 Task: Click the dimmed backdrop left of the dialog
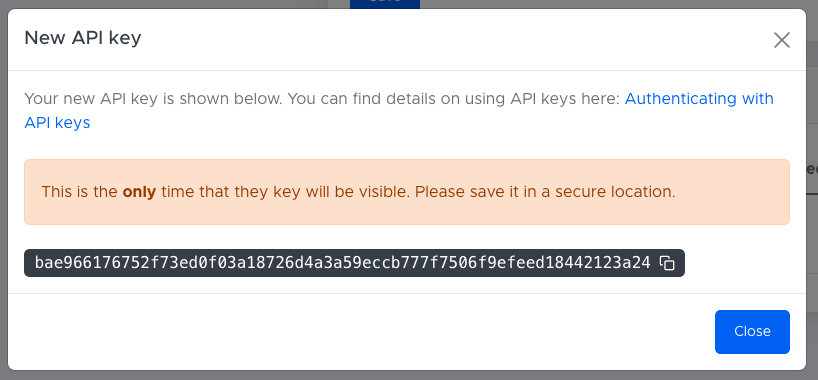click(4, 190)
